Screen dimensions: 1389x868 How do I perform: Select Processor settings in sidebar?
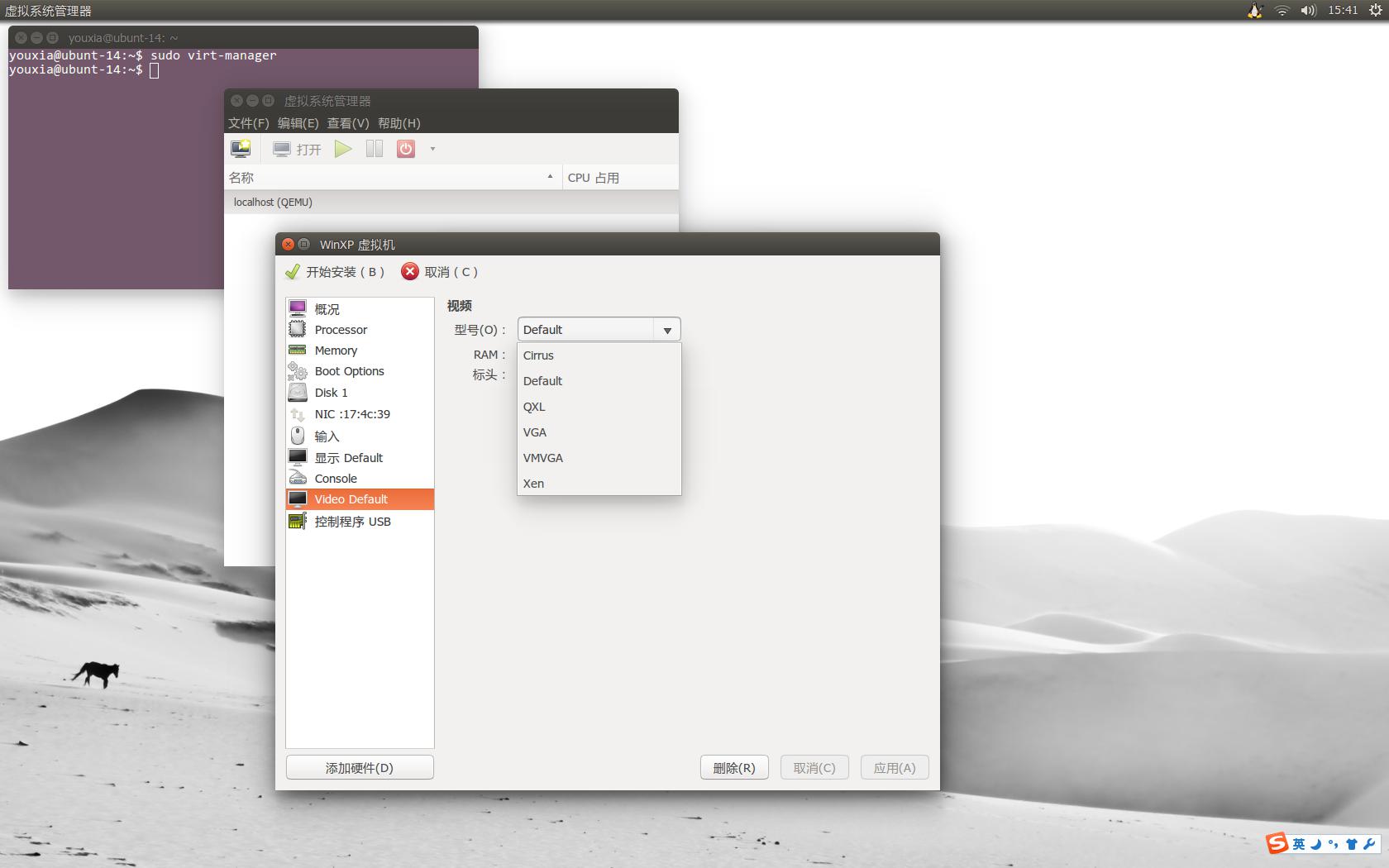tap(340, 329)
